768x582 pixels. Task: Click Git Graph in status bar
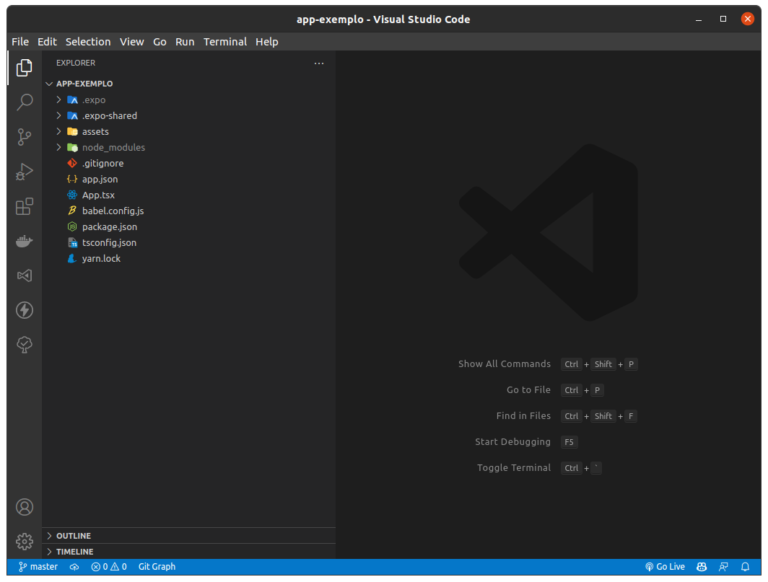[x=156, y=567]
